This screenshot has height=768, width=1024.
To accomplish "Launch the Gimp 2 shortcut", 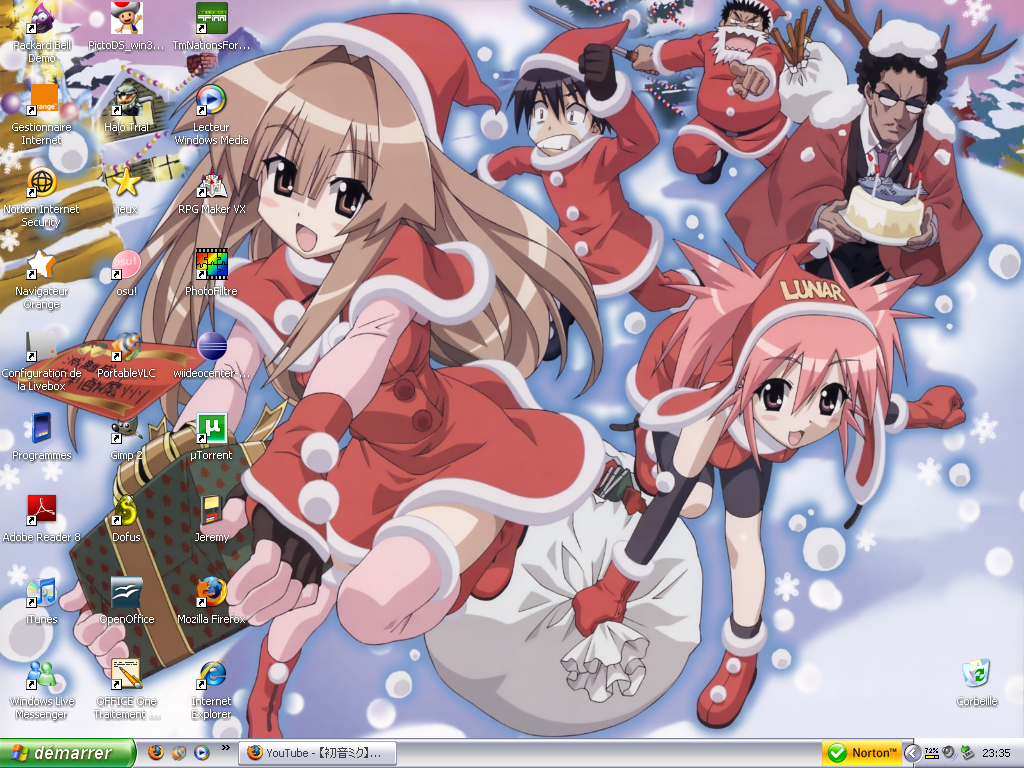I will pos(126,437).
